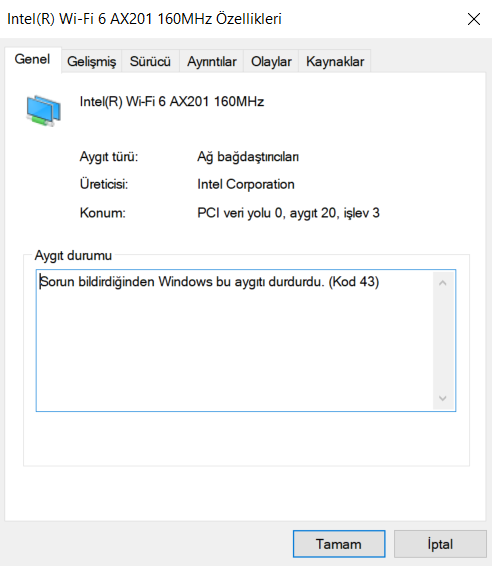Click the Kod 43 status message text

point(209,282)
